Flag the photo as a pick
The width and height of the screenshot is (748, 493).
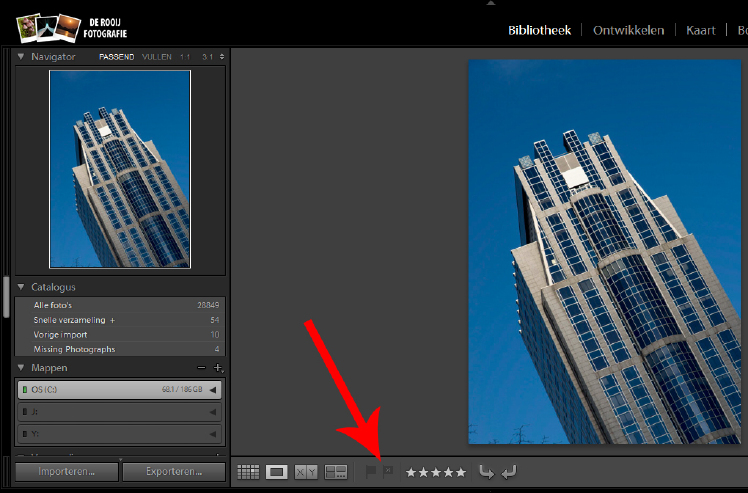point(371,472)
